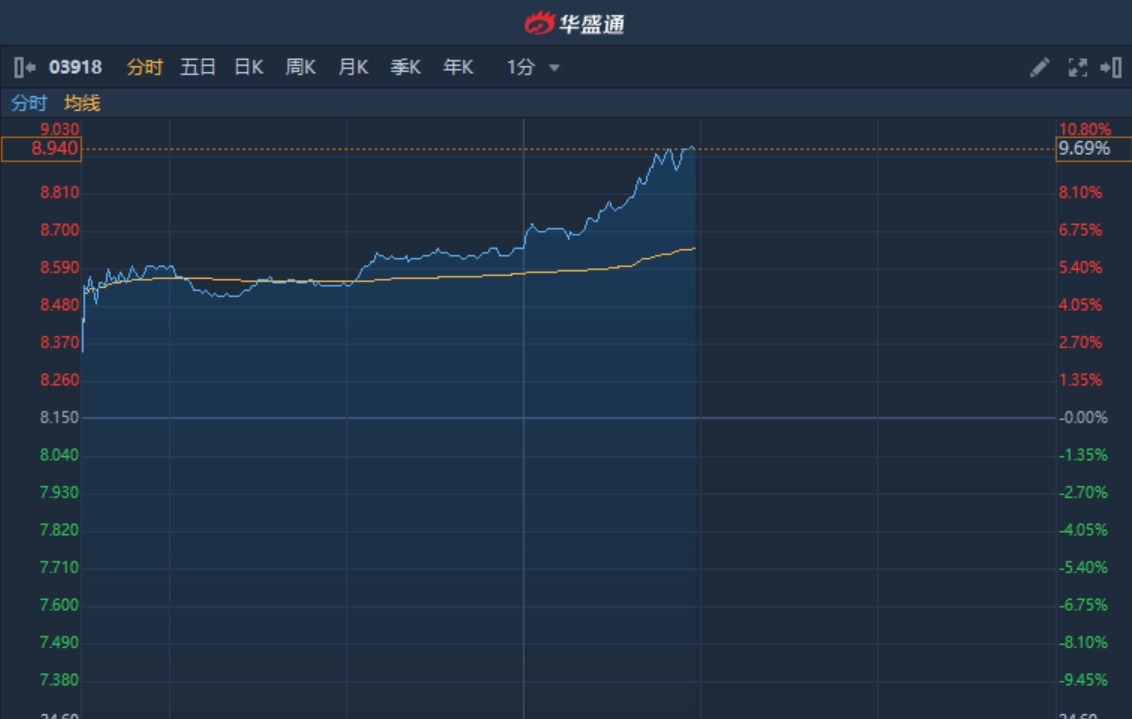Screen dimensions: 1132x719
Task: Click the collapse left panel icon
Action: [x=25, y=68]
